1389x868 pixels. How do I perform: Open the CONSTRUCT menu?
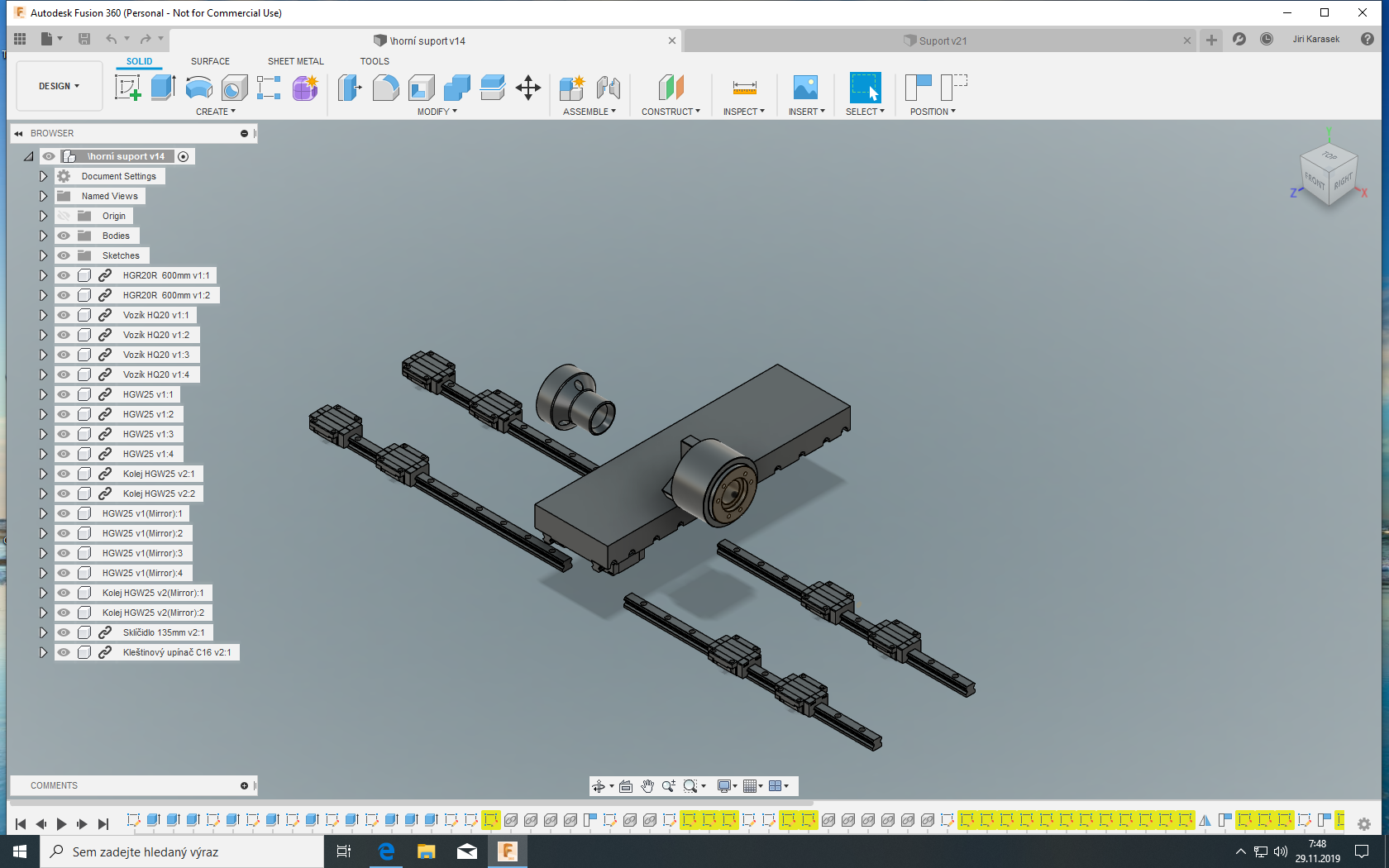(671, 112)
